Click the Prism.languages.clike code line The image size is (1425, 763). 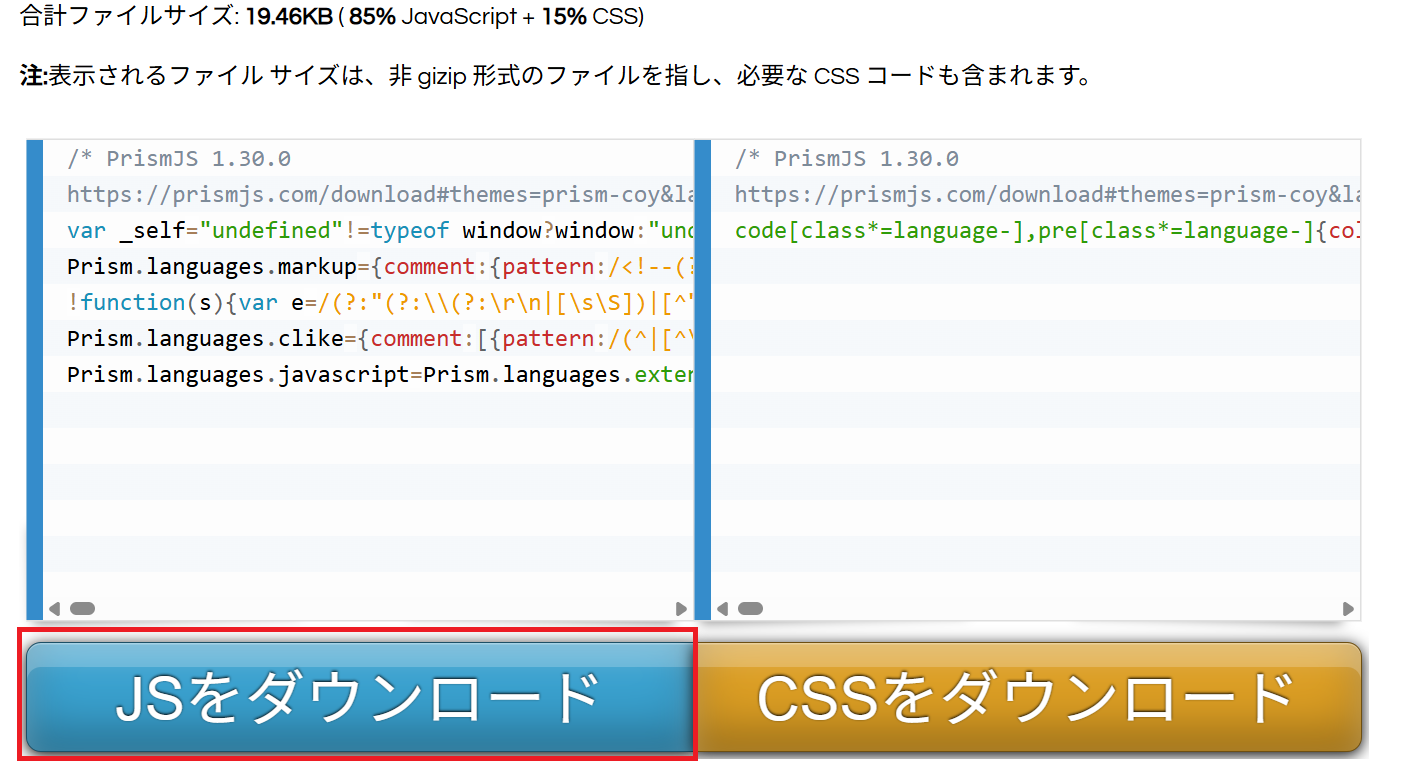(378, 339)
